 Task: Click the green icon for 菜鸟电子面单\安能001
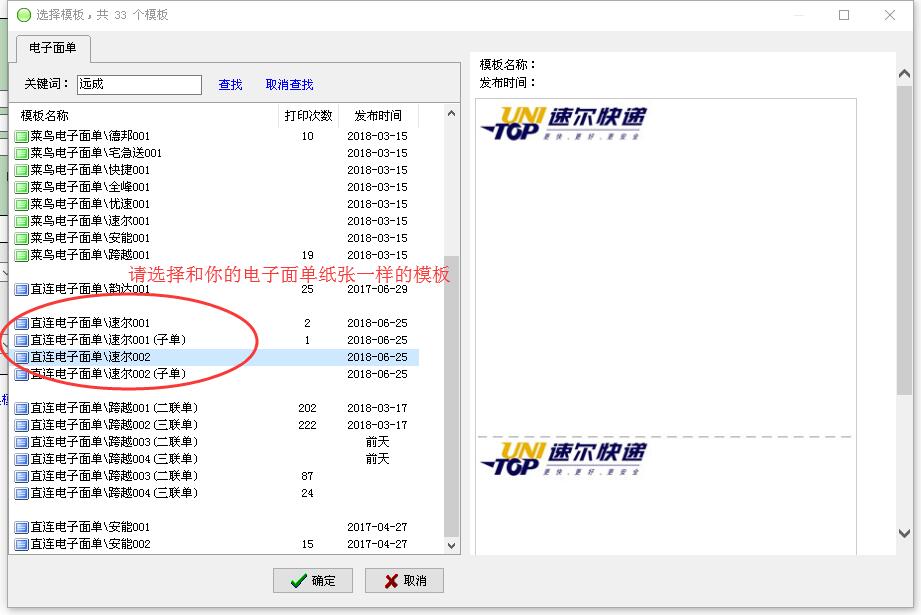pos(22,238)
